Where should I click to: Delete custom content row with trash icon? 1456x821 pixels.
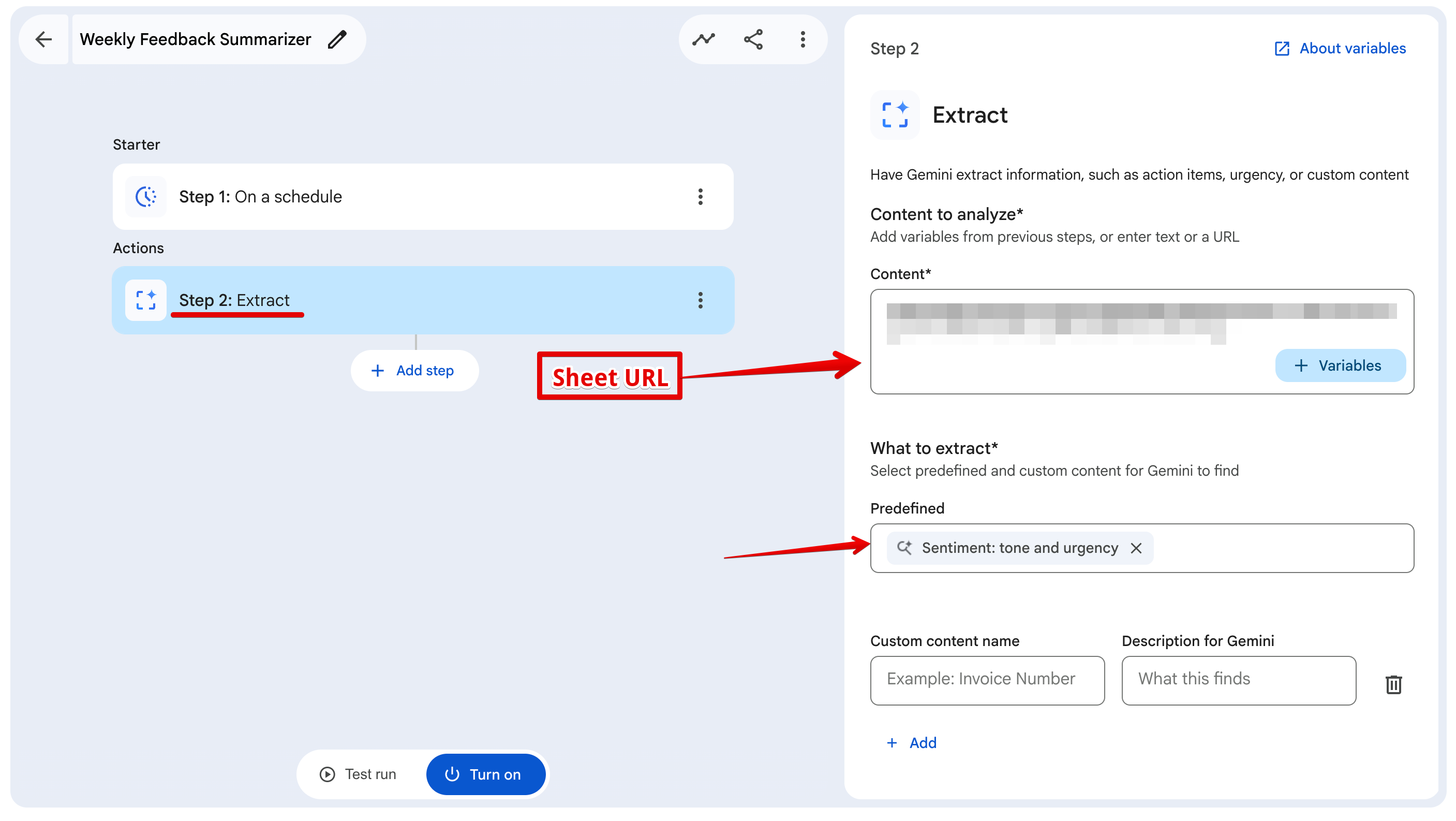click(1393, 684)
